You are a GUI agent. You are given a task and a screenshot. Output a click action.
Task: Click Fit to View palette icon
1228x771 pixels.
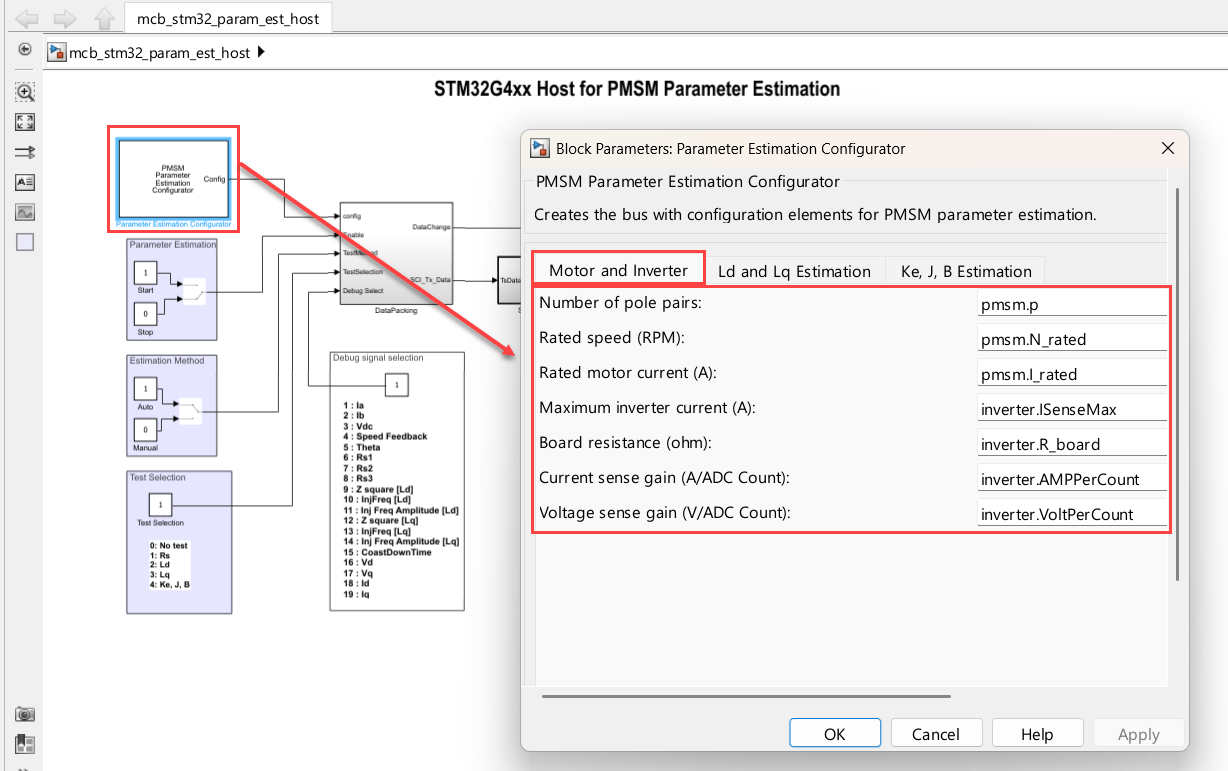[x=25, y=122]
